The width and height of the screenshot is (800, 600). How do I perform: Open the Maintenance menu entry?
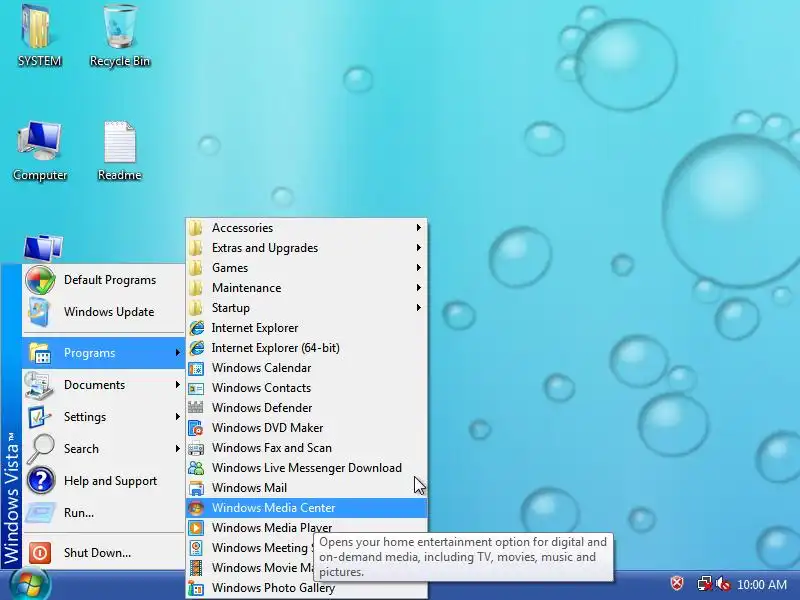coord(307,288)
